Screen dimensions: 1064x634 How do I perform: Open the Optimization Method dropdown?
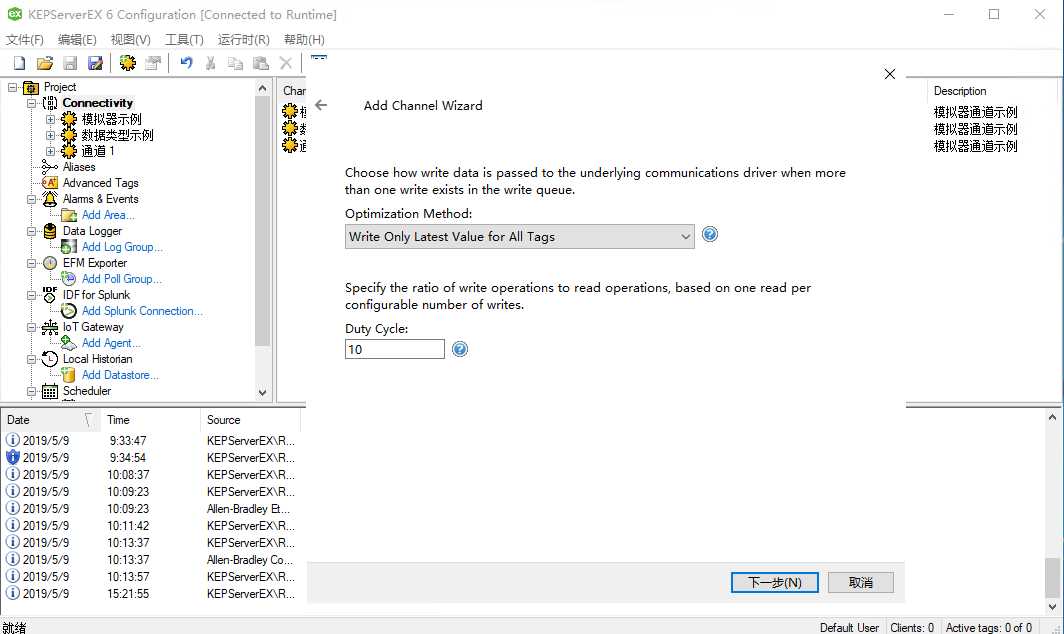(x=520, y=236)
